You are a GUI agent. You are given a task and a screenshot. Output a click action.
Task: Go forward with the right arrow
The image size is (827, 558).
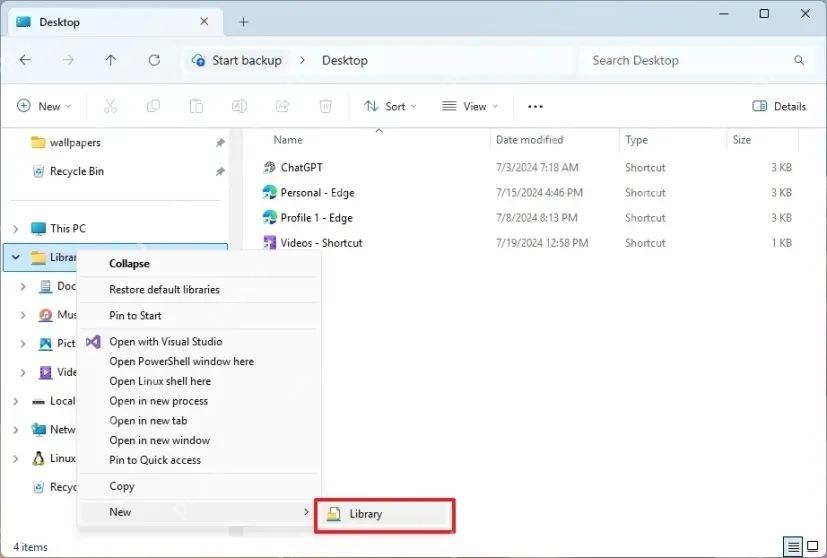point(68,60)
